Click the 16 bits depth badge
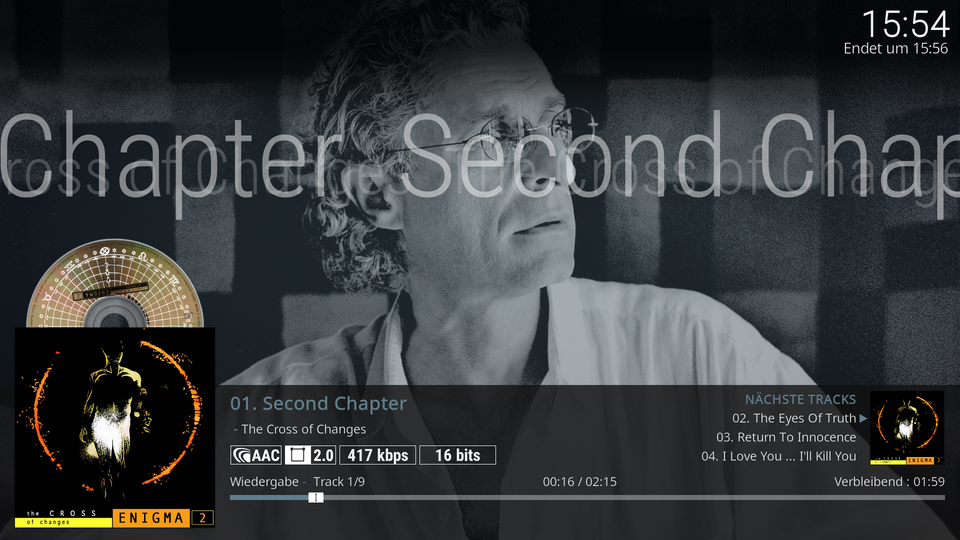This screenshot has width=960, height=540. click(x=457, y=456)
